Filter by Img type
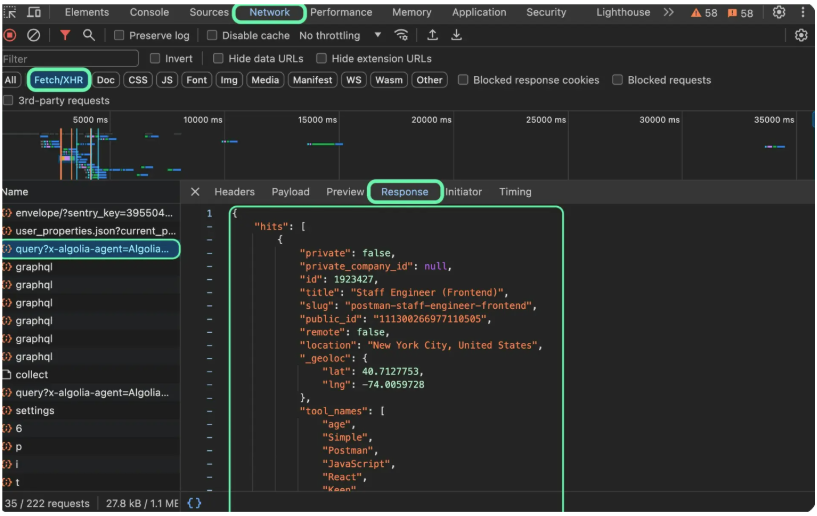 coord(229,80)
